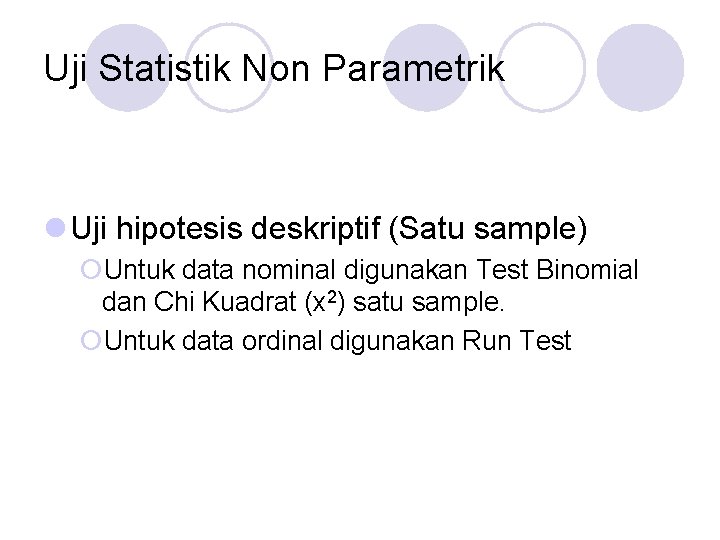Viewport: 720px width, 540px height.
Task: Click the line 'Untuk data ordinal digunakan Run Test'
Action: [338, 341]
